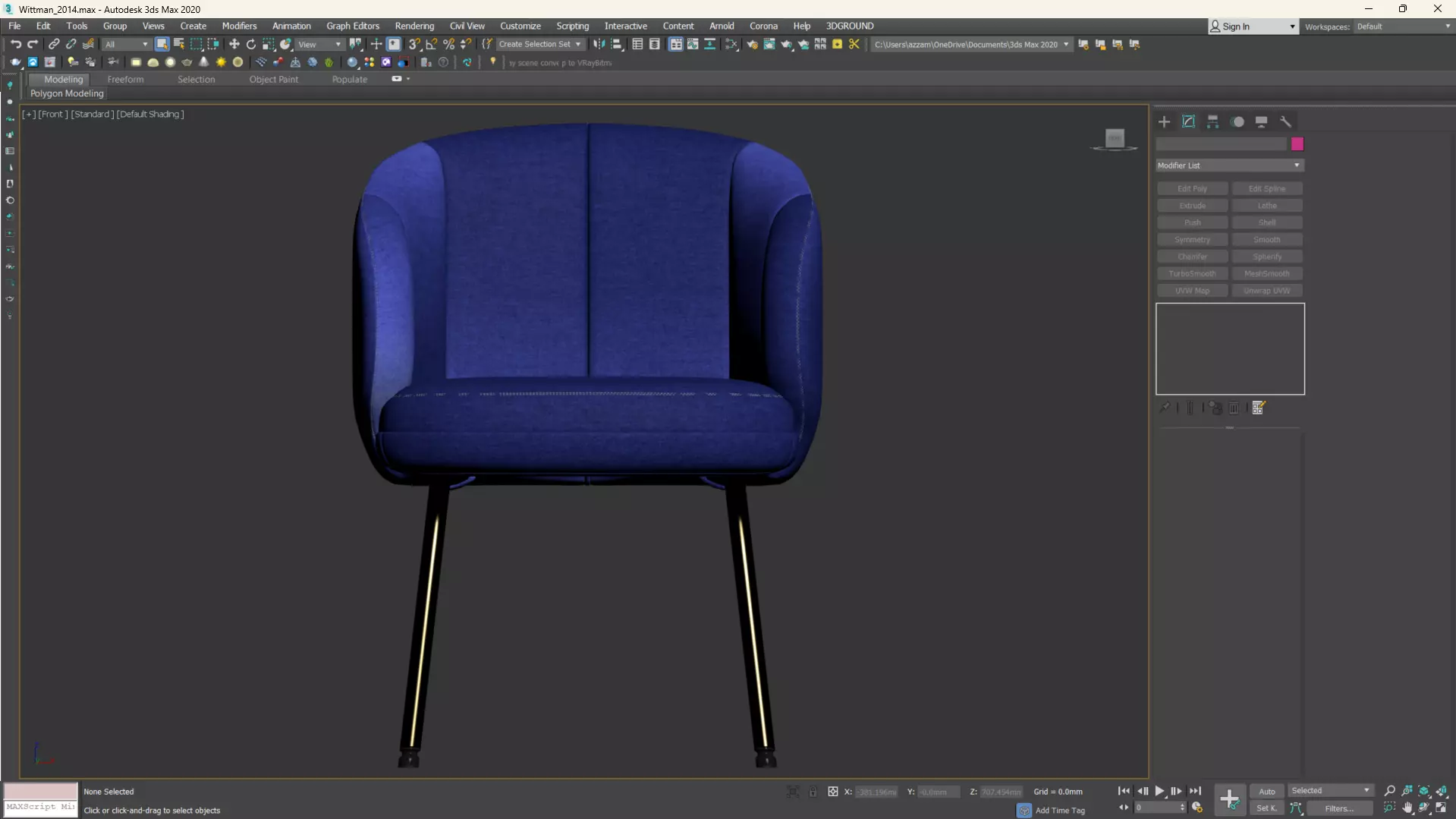Open the Display command panel
This screenshot has height=819, width=1456.
coord(1261,121)
